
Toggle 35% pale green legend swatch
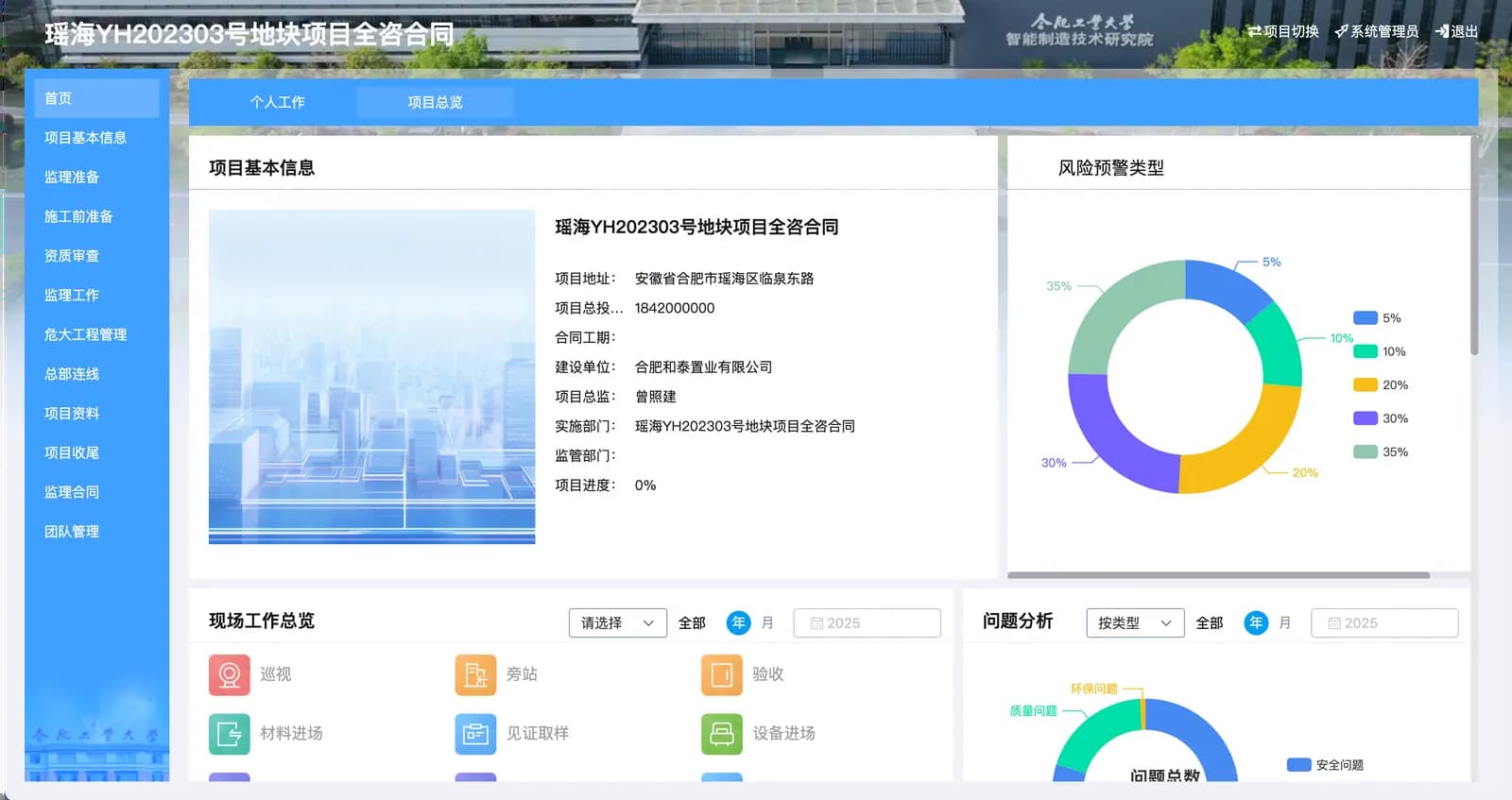[x=1366, y=452]
